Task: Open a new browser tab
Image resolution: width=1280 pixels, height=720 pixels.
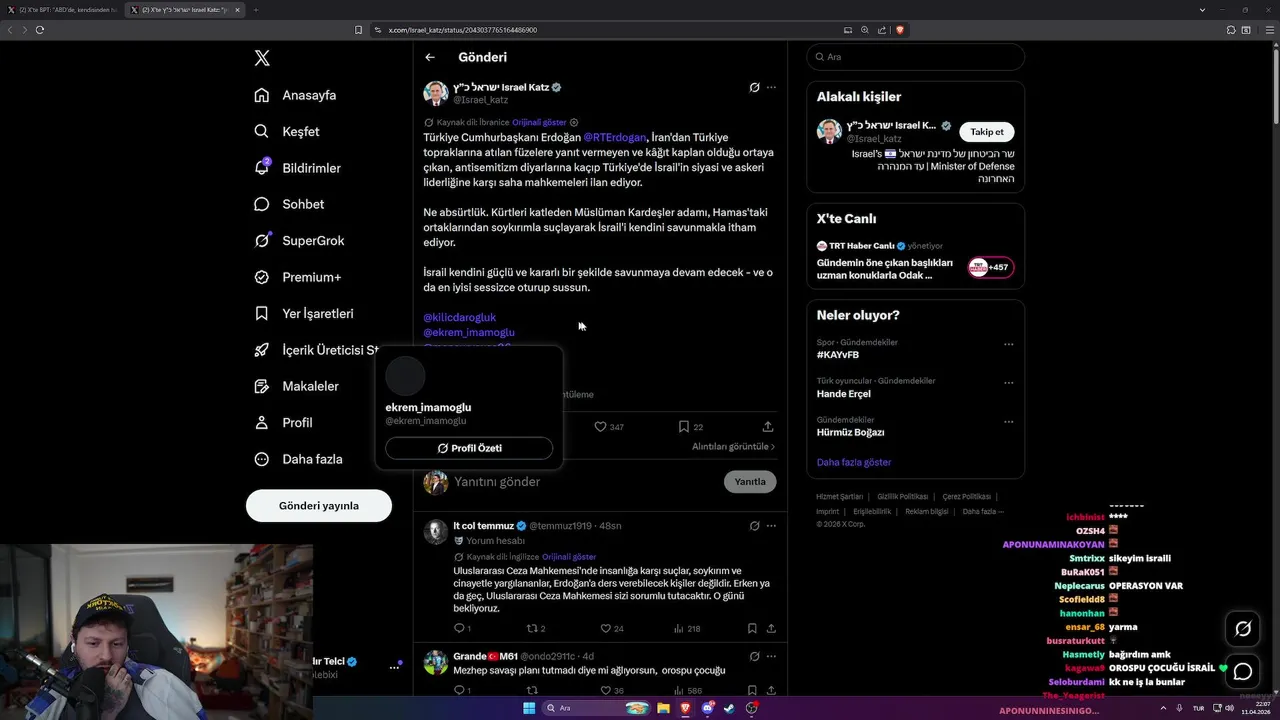Action: [x=256, y=10]
